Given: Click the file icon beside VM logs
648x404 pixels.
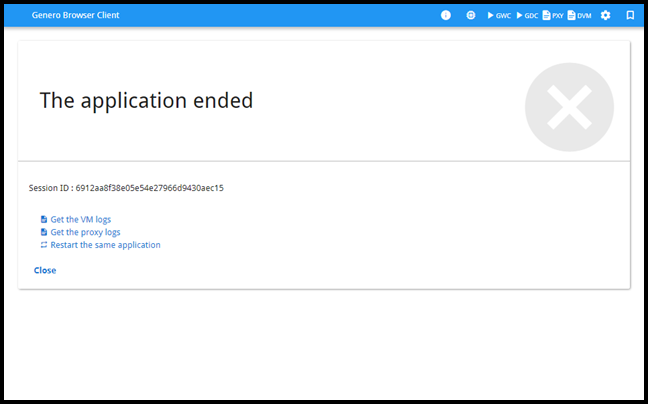Looking at the screenshot, I should [44, 219].
